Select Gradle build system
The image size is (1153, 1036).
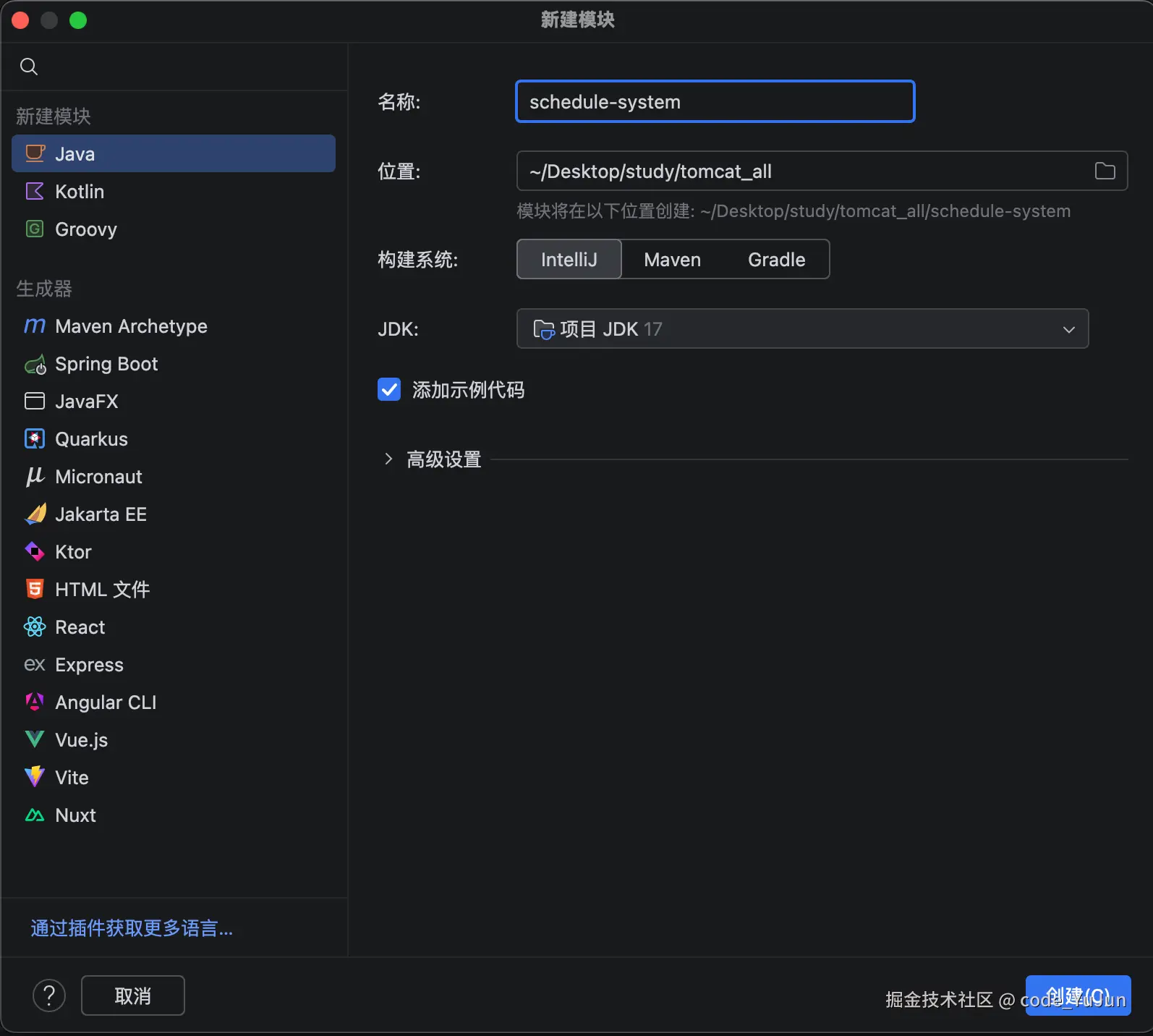[776, 259]
